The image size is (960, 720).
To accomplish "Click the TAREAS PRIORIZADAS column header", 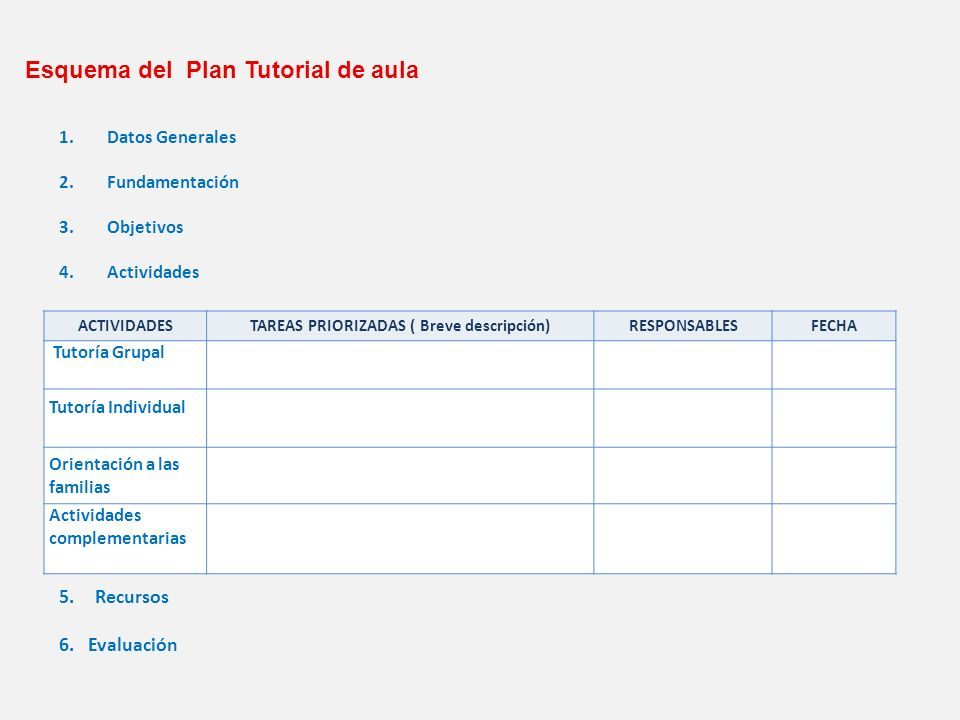I will [x=400, y=326].
